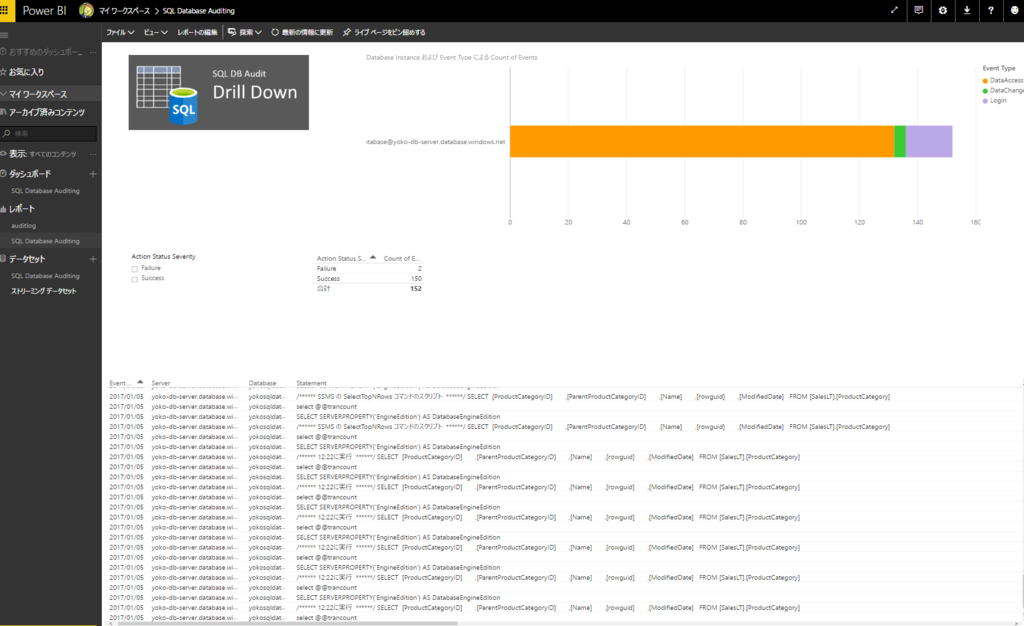Viewport: 1024px width, 626px height.
Task: Check the Failure slicer checkbox
Action: coord(135,269)
